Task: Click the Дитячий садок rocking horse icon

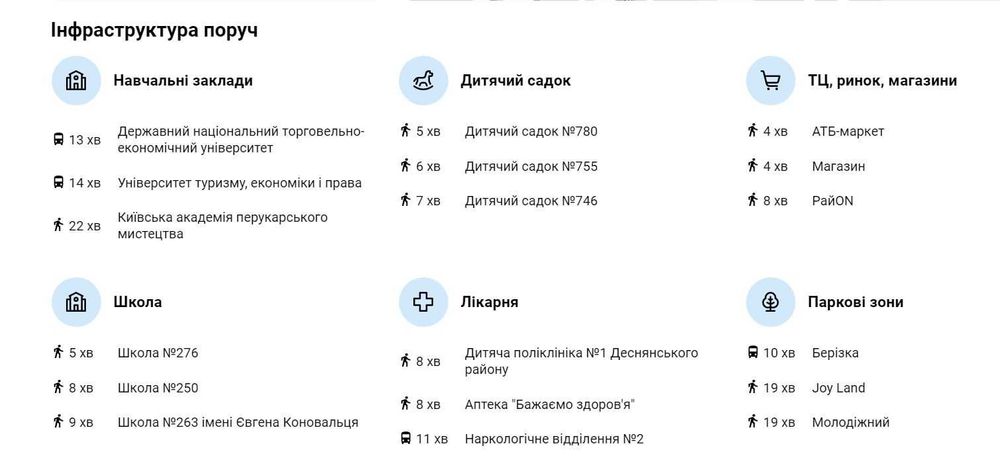Action: point(423,81)
